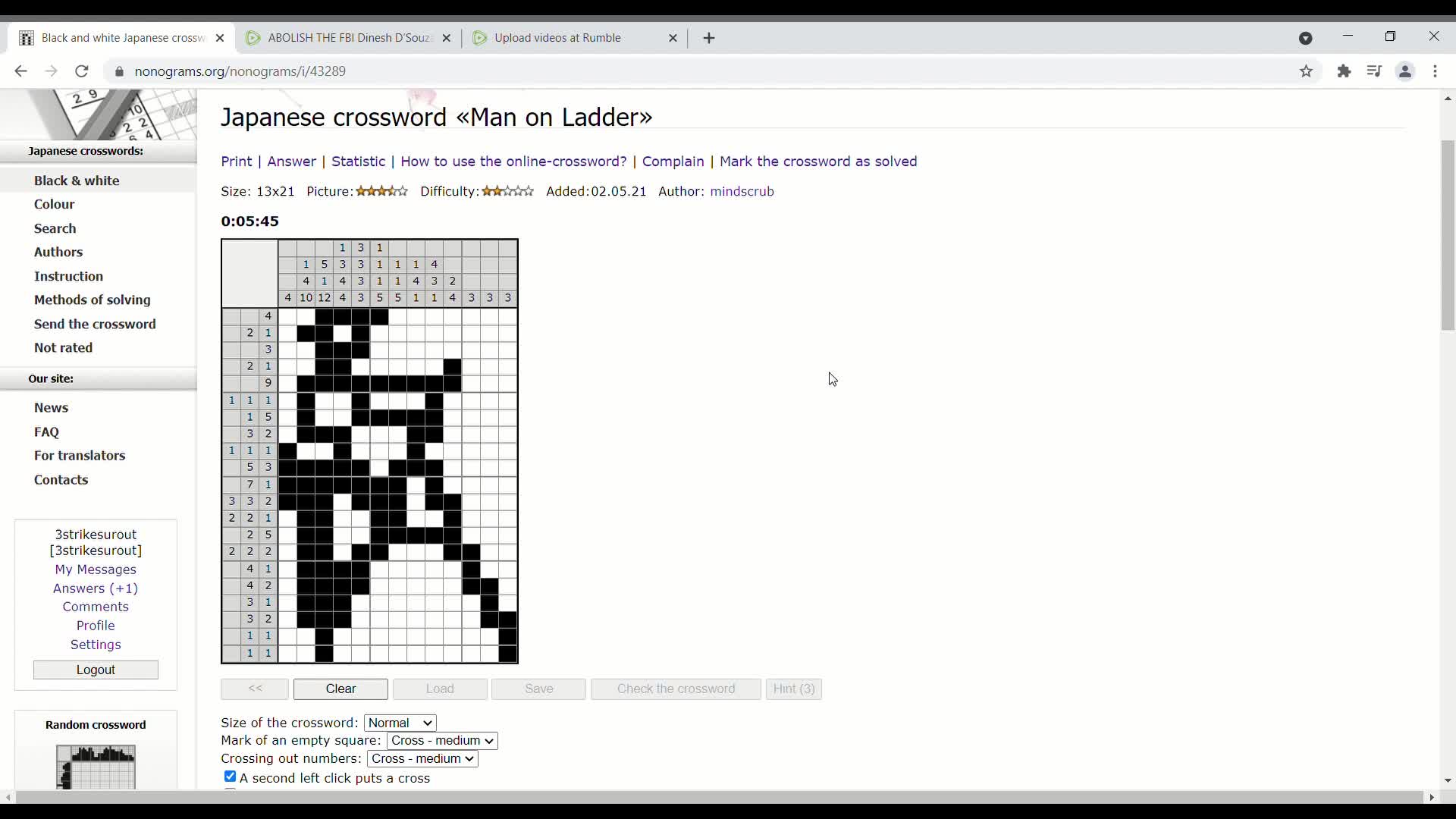Expand the Mark of an empty square dropdown
Viewport: 1456px width, 819px height.
[x=442, y=741]
